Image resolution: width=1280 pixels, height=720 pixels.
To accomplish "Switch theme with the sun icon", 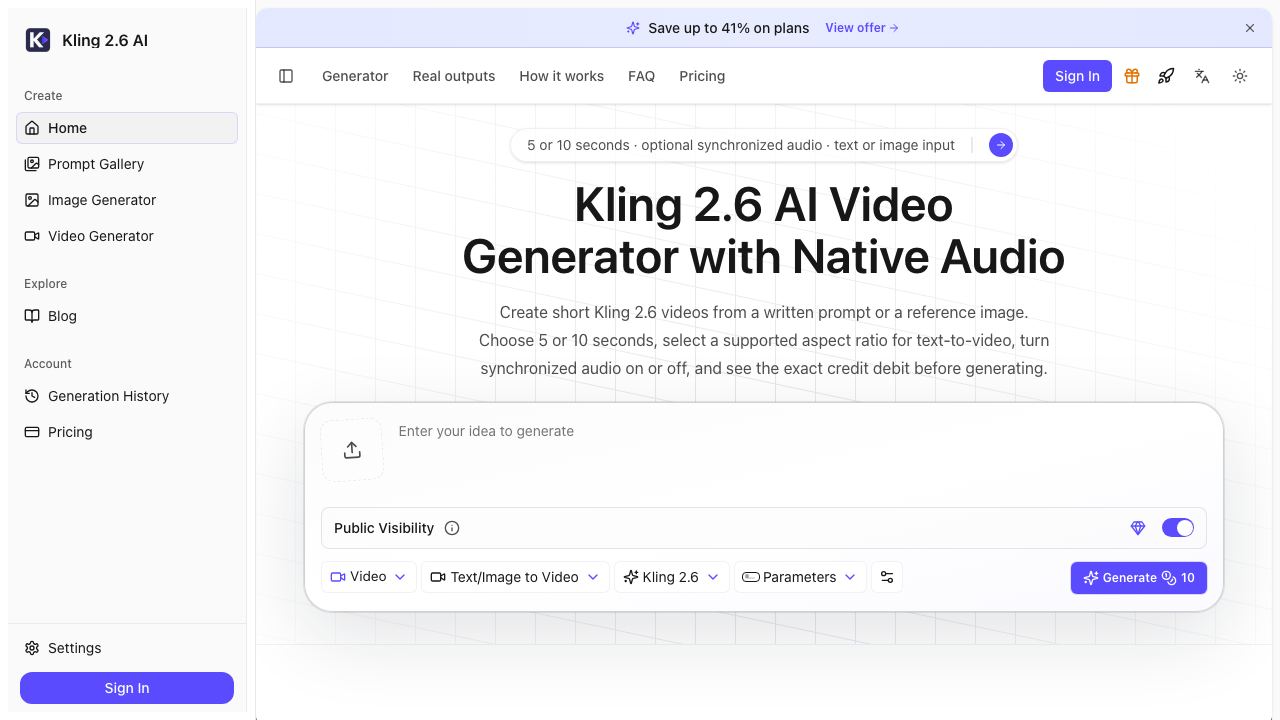I will 1240,76.
